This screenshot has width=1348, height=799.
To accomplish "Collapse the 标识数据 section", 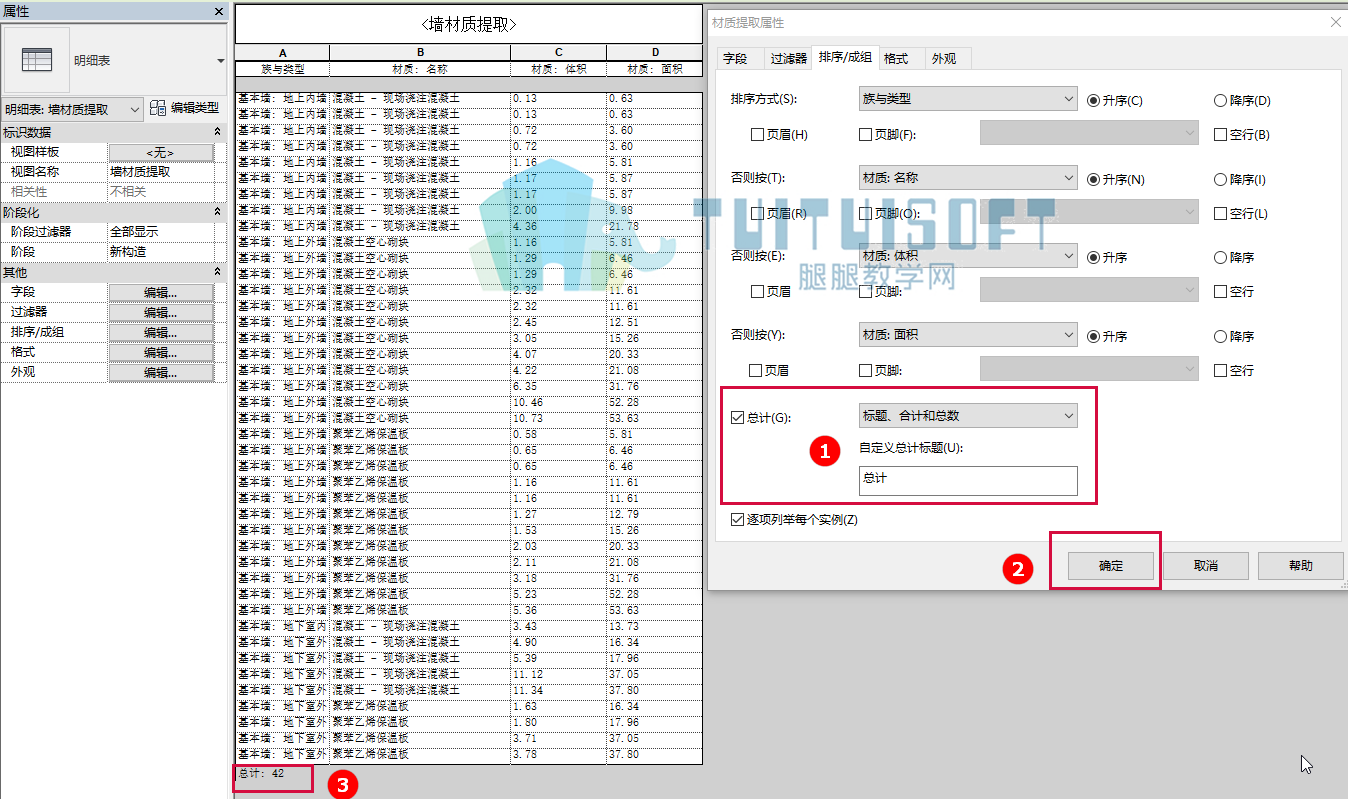I will click(x=218, y=133).
